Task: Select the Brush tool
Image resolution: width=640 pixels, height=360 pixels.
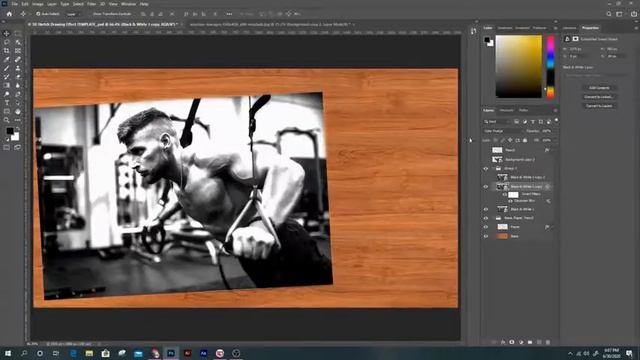Action: click(x=7, y=68)
